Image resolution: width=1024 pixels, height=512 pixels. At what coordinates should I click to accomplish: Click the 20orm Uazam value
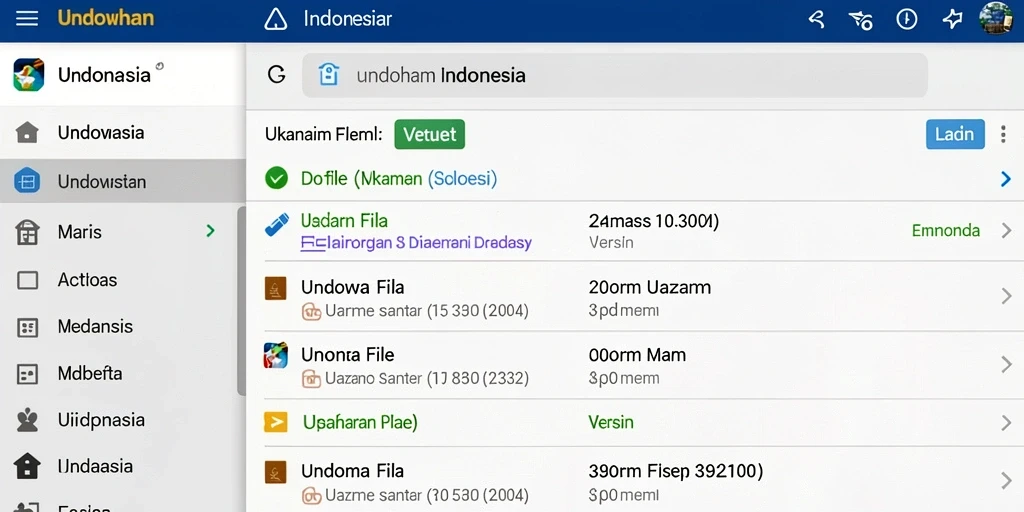point(650,287)
